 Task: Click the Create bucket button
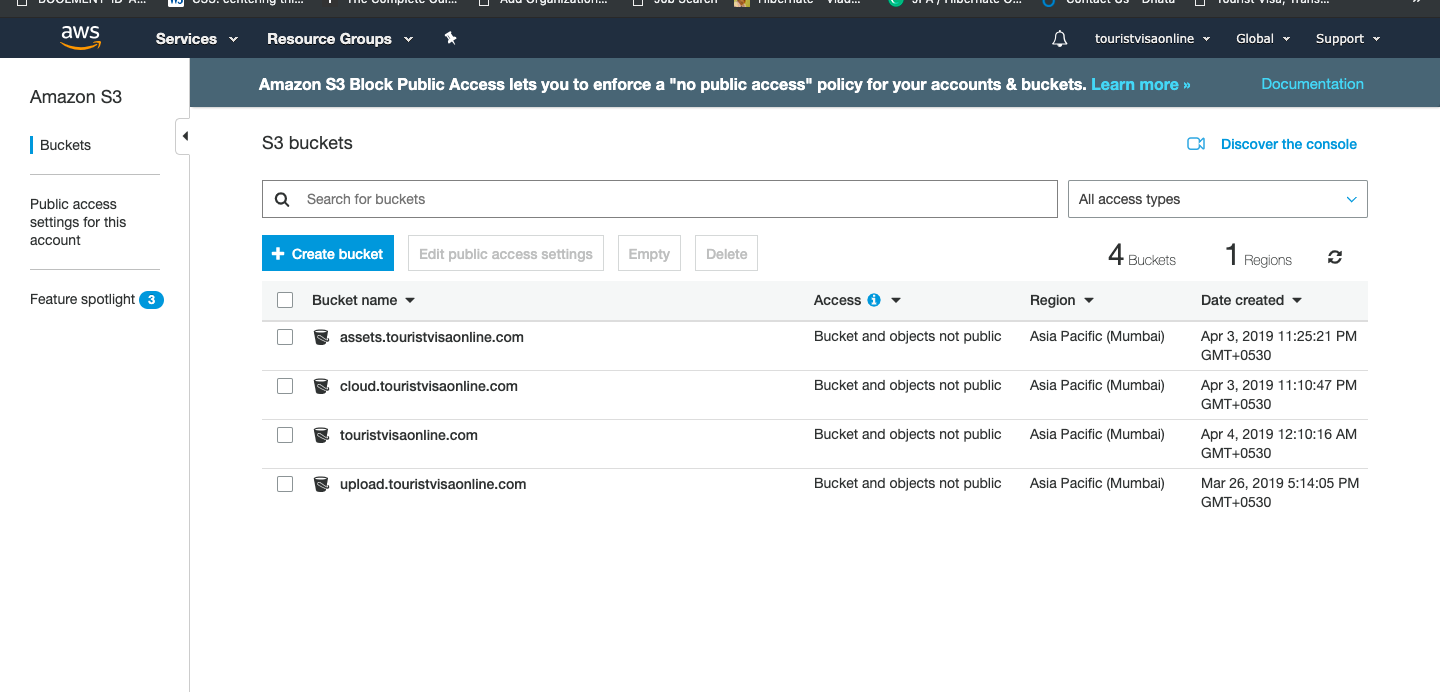click(x=328, y=254)
